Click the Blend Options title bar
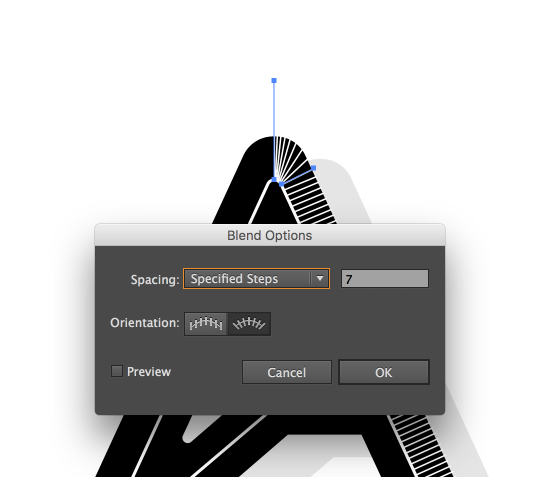Viewport: 557px width, 477px height. pyautogui.click(x=270, y=235)
